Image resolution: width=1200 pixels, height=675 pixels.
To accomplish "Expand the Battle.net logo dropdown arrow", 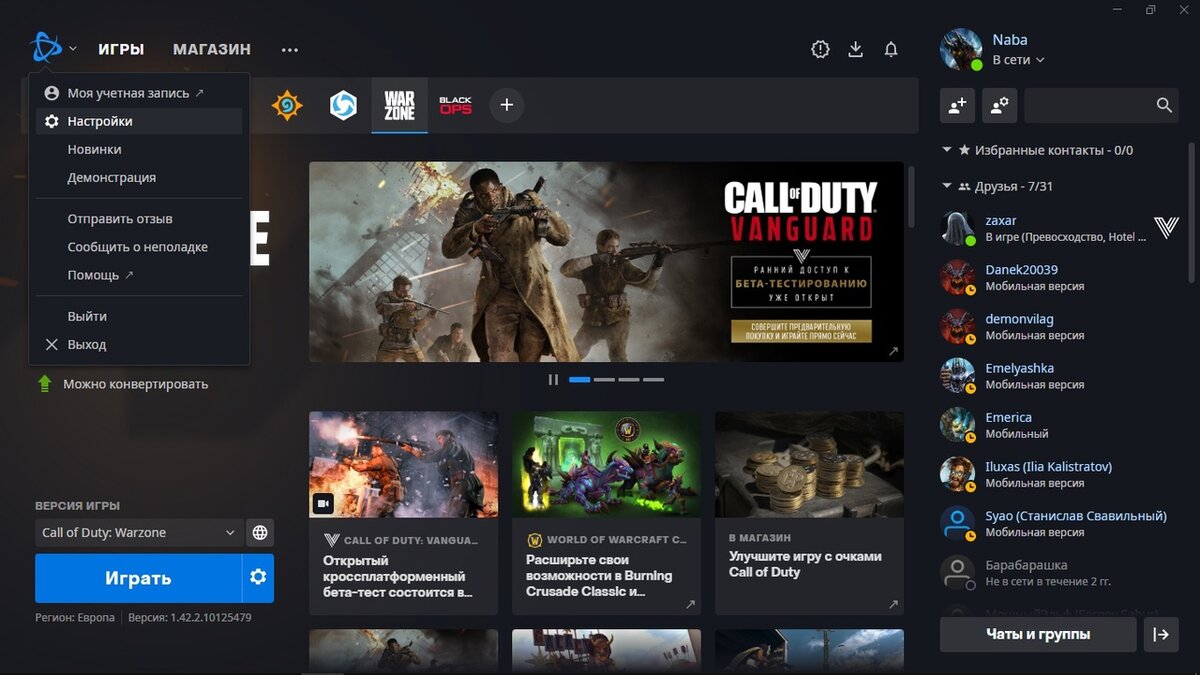I will (x=73, y=49).
